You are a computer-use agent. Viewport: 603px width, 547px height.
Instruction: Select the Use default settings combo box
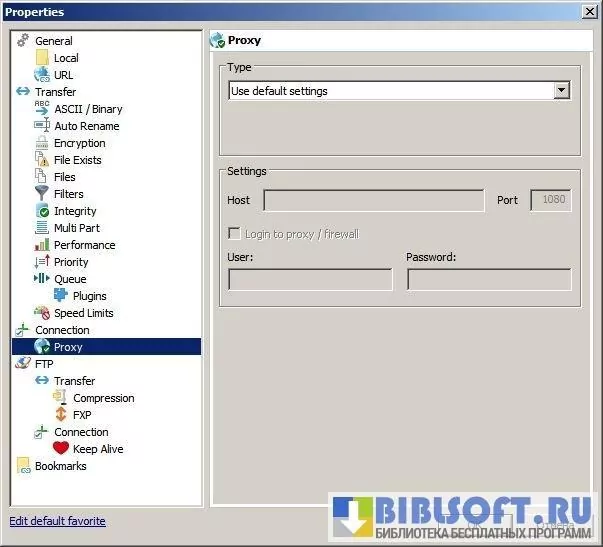pos(391,91)
